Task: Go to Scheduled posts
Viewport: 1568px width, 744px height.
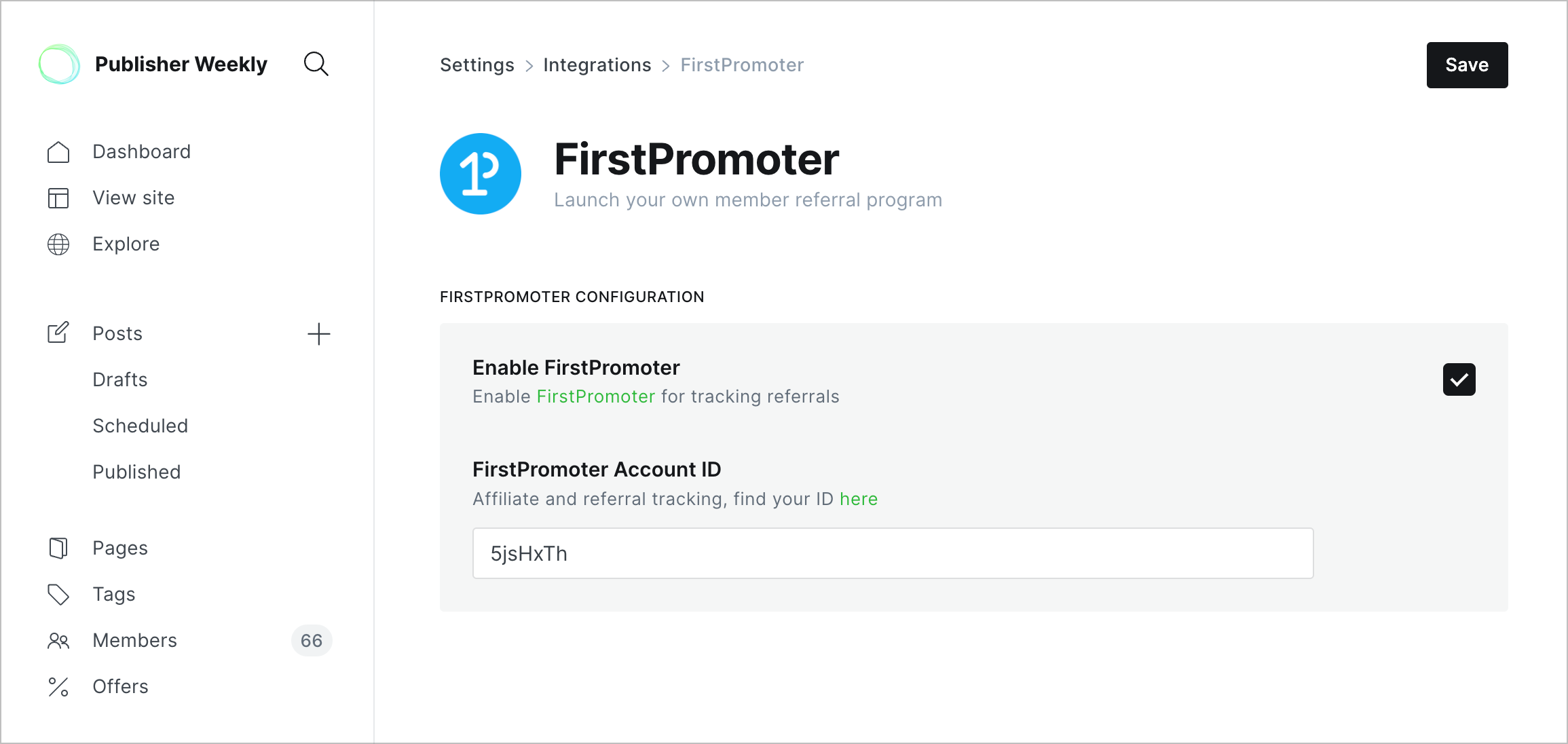Action: click(x=140, y=426)
